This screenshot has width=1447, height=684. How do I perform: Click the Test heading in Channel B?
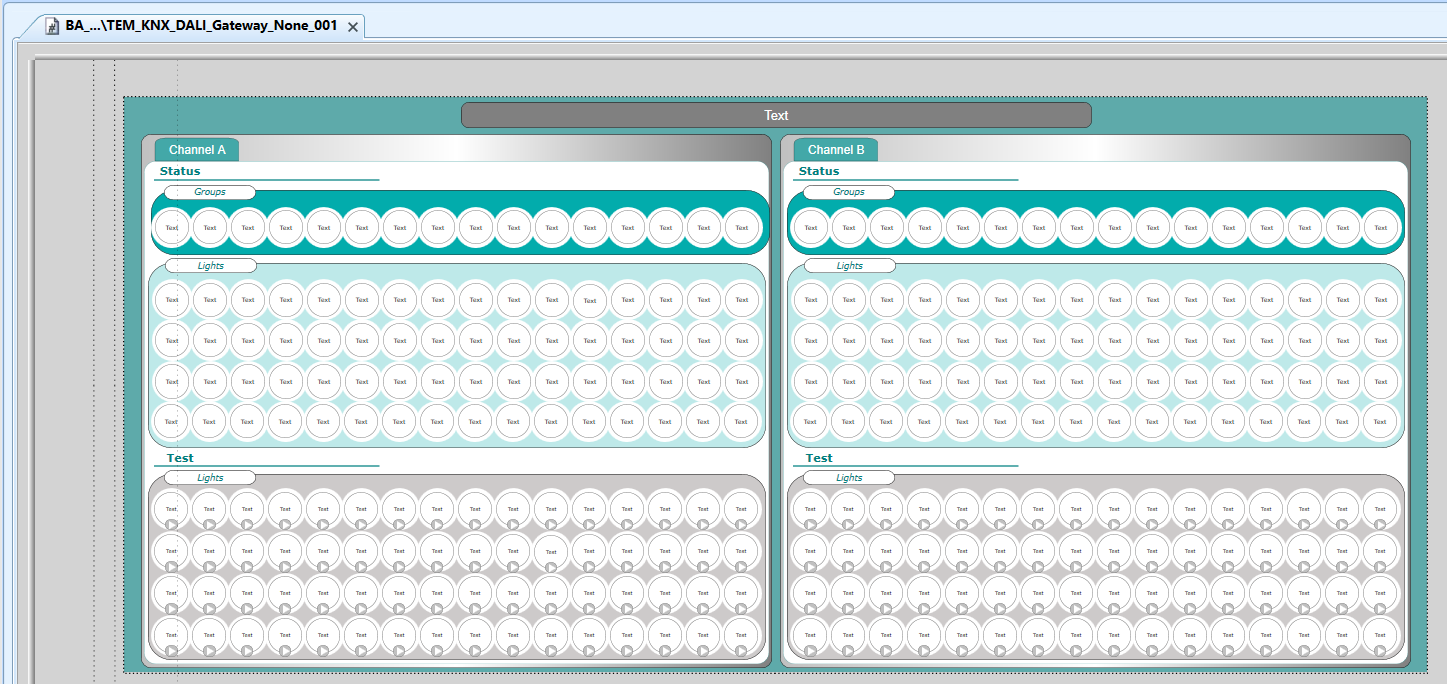[x=819, y=458]
